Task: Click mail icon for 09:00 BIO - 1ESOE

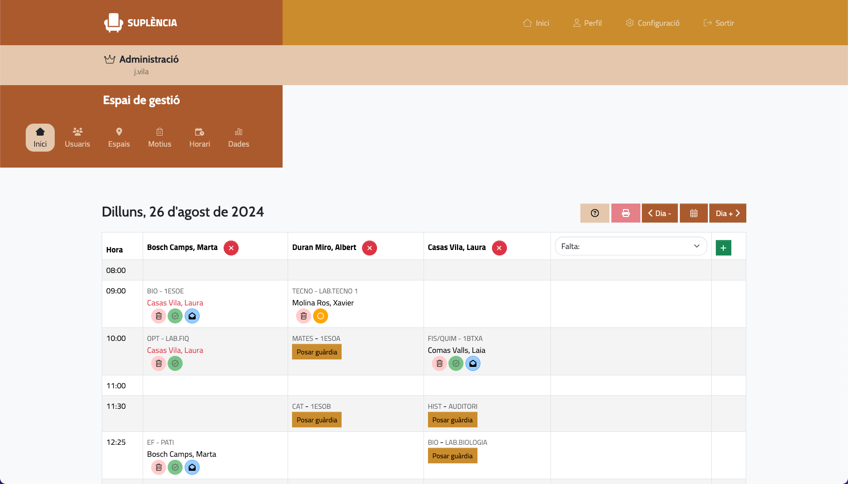Action: (x=192, y=316)
